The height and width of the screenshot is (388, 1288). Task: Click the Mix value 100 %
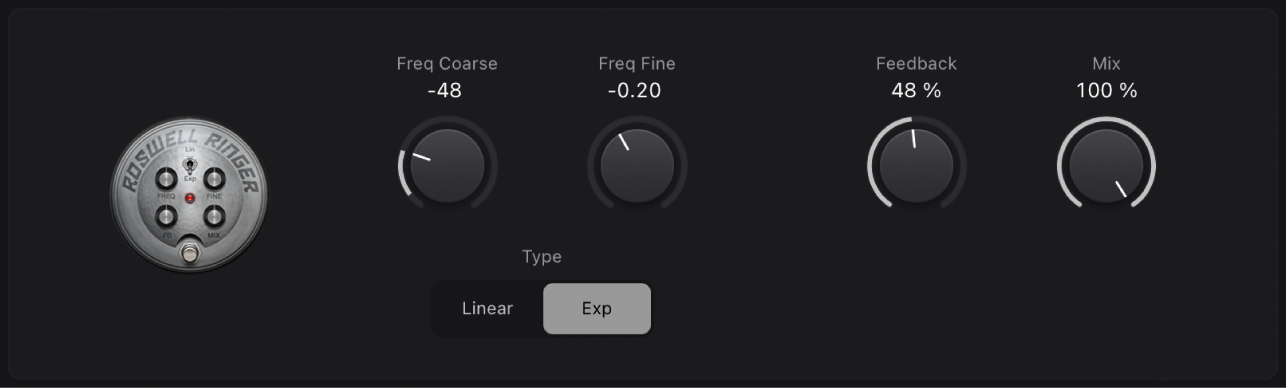[x=1107, y=91]
